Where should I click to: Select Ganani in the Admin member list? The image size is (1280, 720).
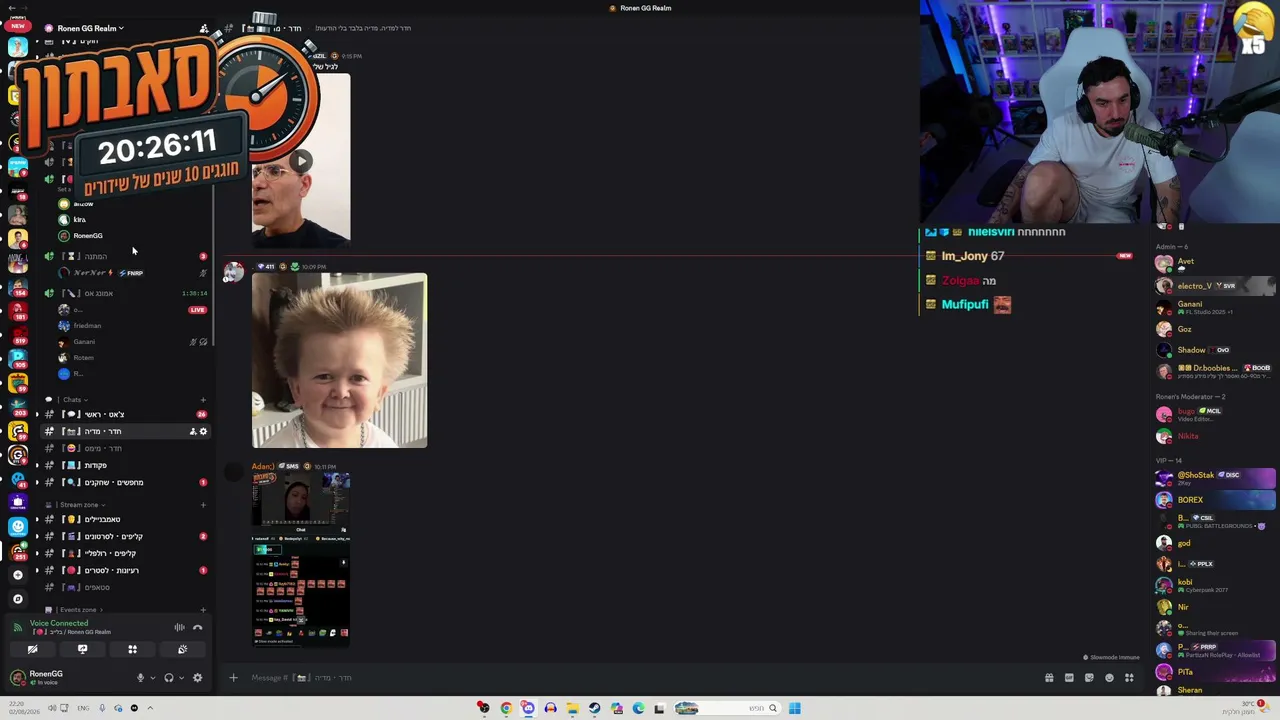tap(1215, 308)
